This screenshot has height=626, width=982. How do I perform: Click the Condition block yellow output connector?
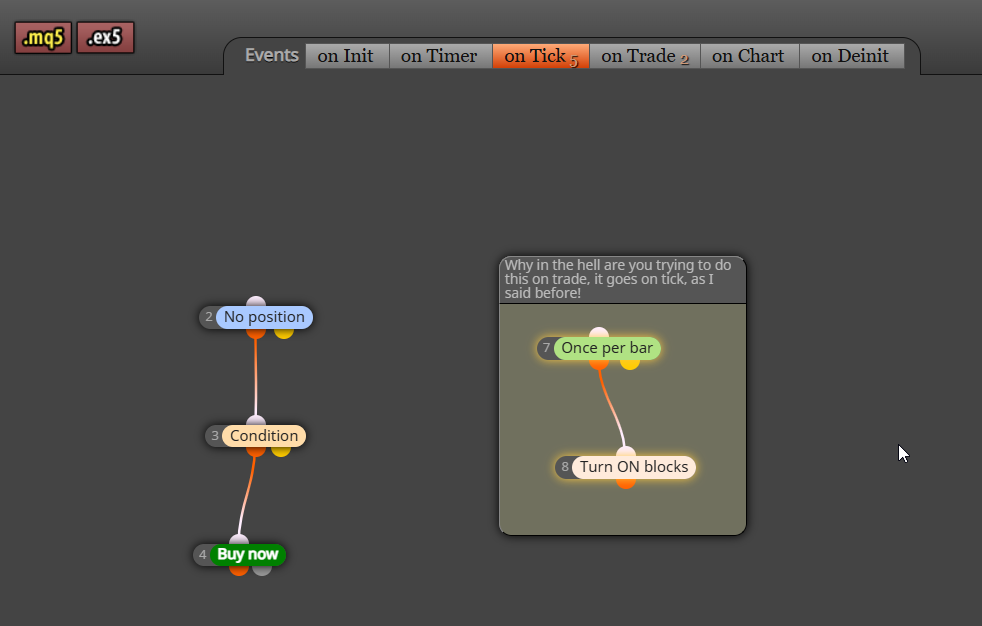[281, 451]
